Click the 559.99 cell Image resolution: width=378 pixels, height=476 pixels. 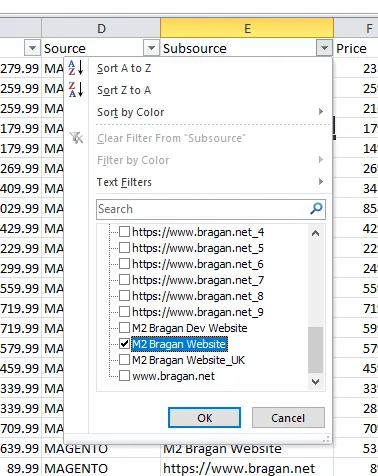tap(20, 288)
